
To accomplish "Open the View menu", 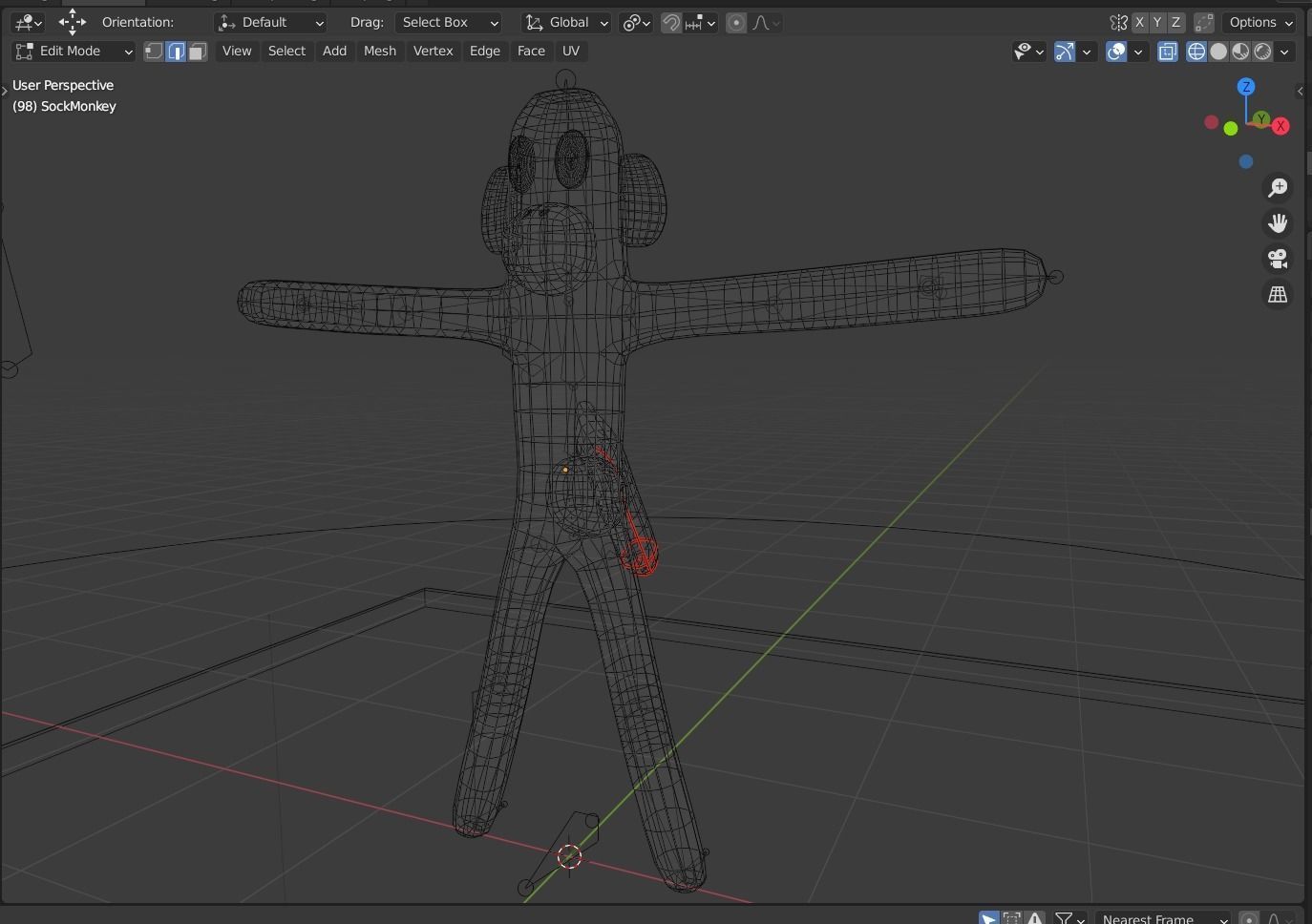I will 237,52.
